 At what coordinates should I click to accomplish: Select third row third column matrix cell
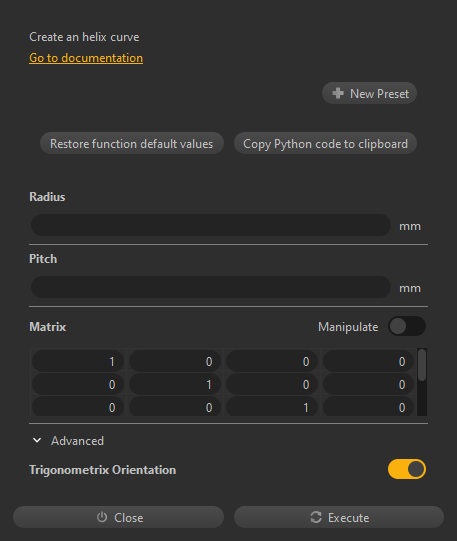point(272,407)
